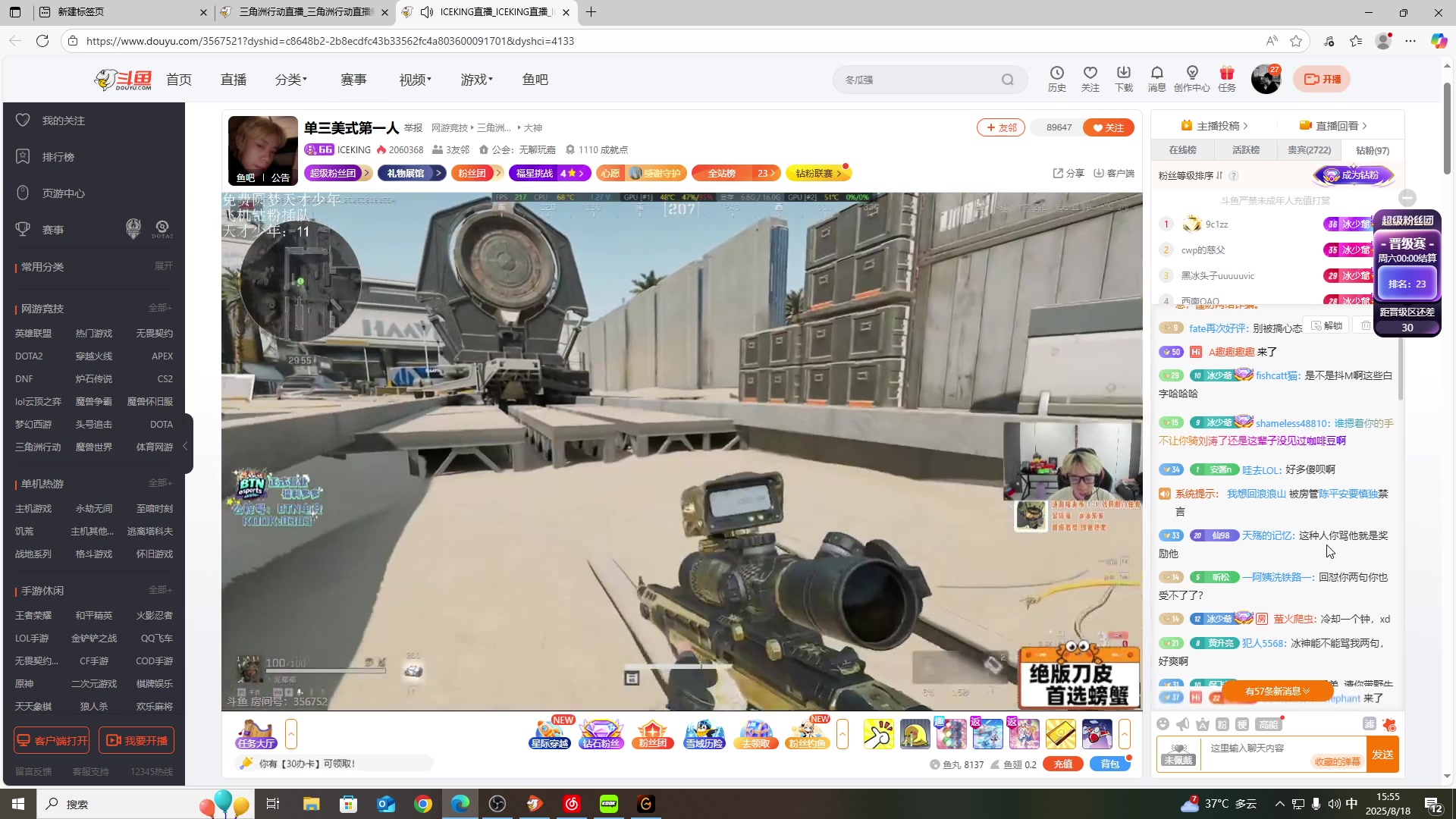
Task: Open the 创作中心 lightbulb icon
Action: (1191, 78)
